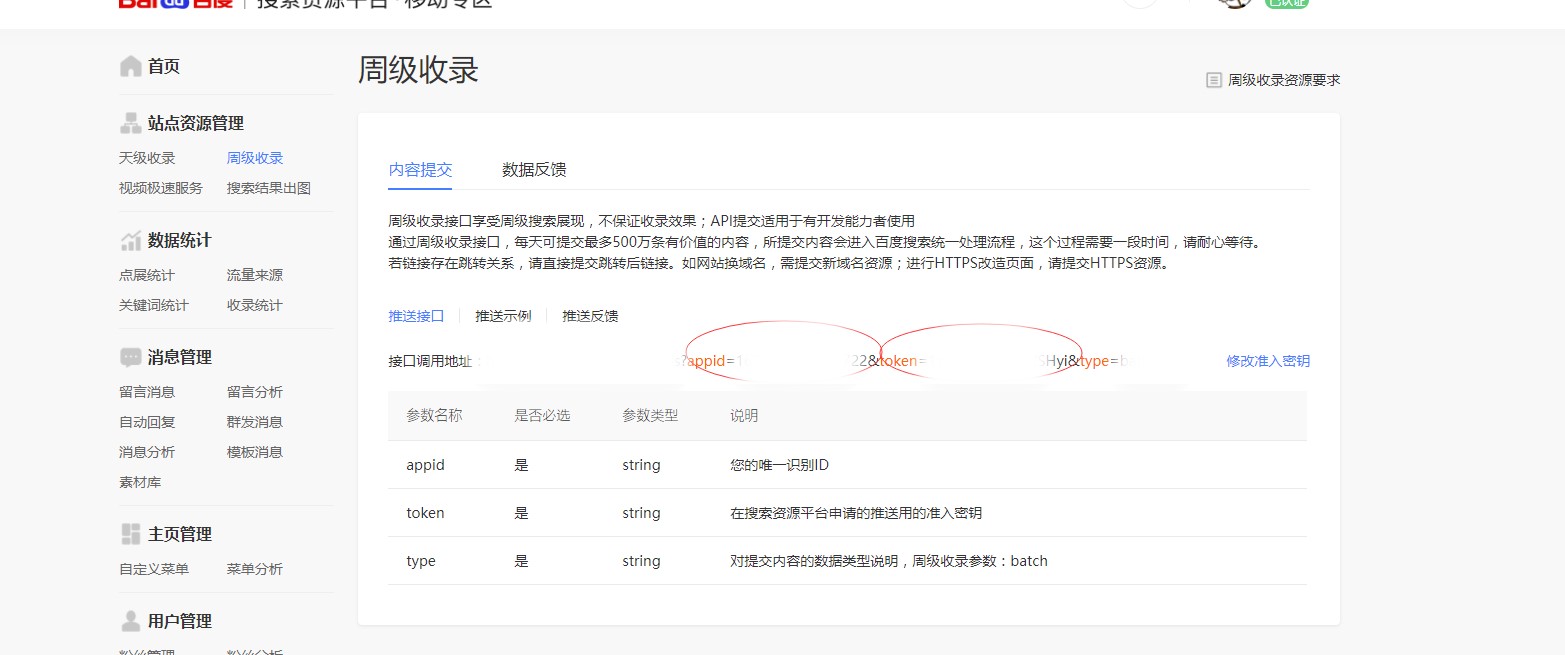Click the 用户管理 person icon

coord(130,620)
